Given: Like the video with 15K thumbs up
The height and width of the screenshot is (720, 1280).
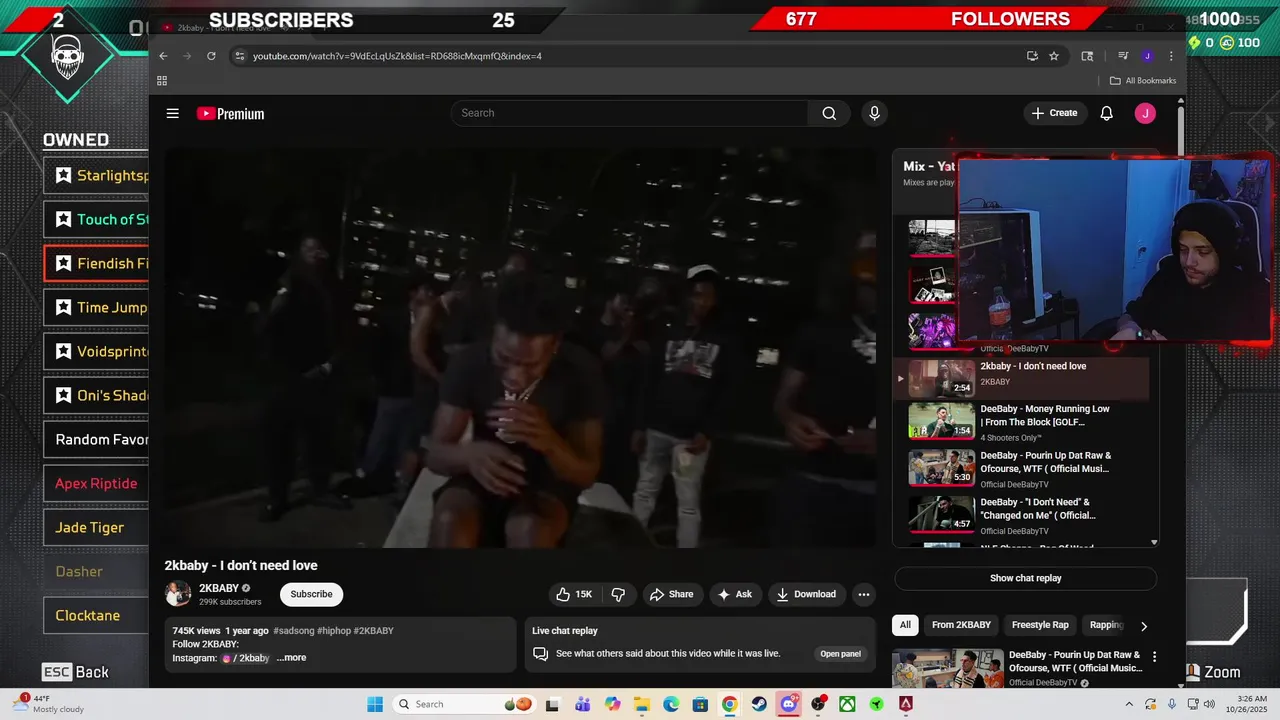Looking at the screenshot, I should coord(575,594).
